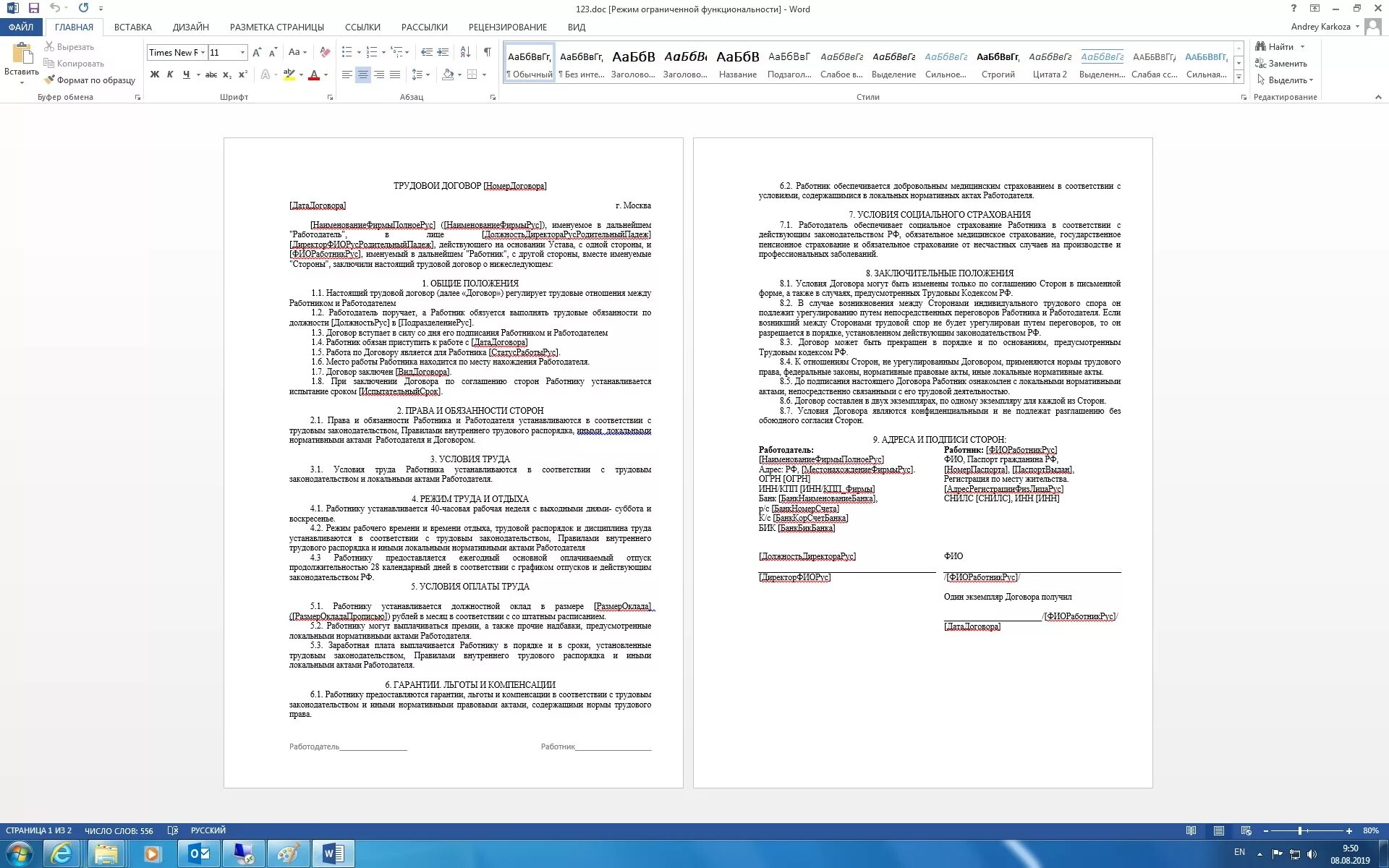The image size is (1389, 868).
Task: Switch to the РАЗМЕТКА СТРАНИЦЫ tab
Action: point(277,27)
